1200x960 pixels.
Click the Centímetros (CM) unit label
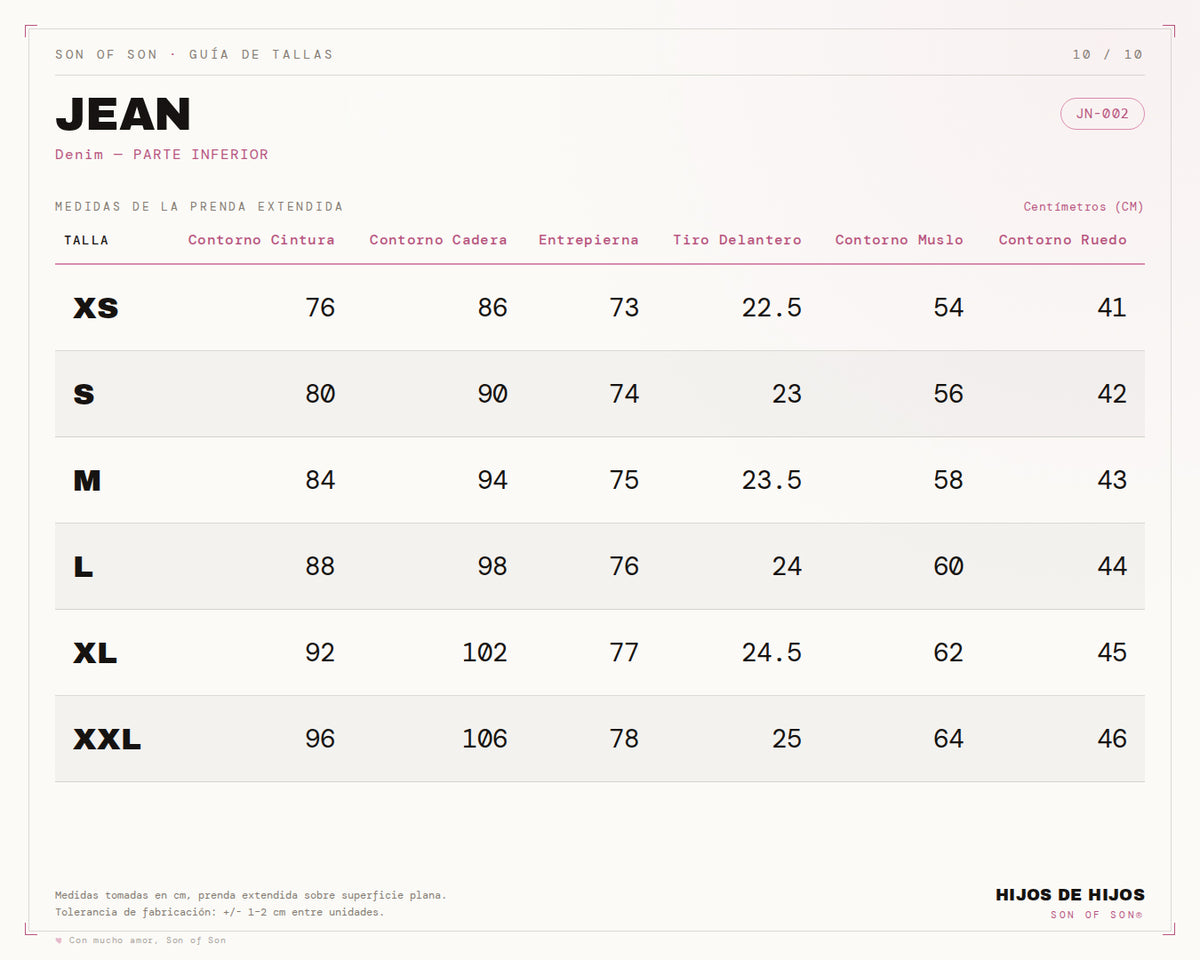(1083, 207)
